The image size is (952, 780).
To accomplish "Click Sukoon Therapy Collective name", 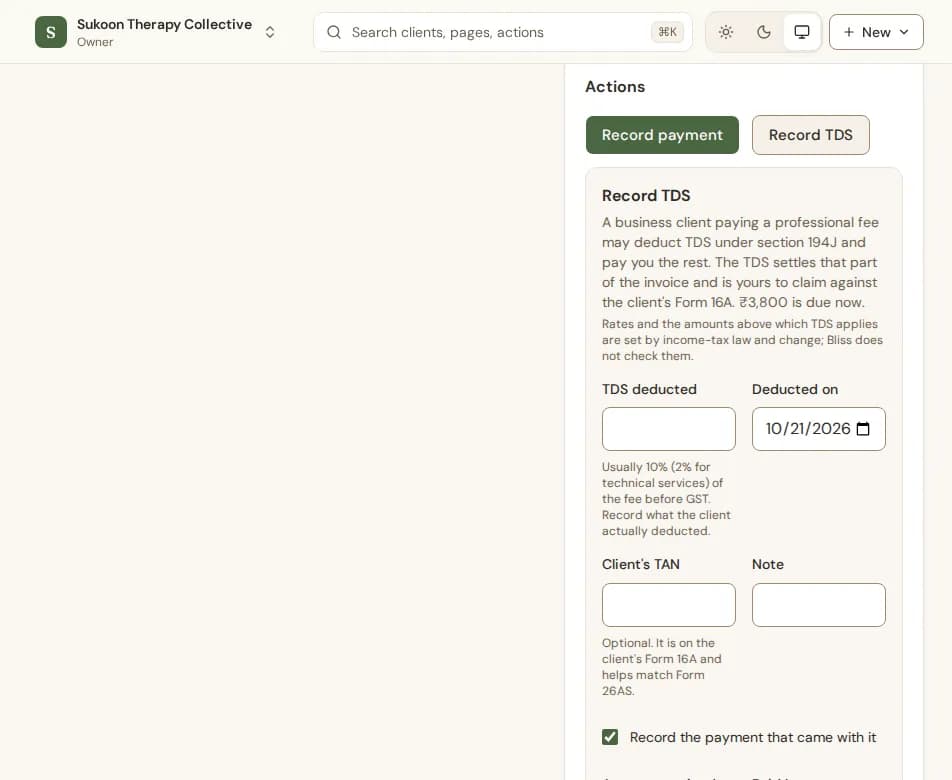I will [164, 24].
